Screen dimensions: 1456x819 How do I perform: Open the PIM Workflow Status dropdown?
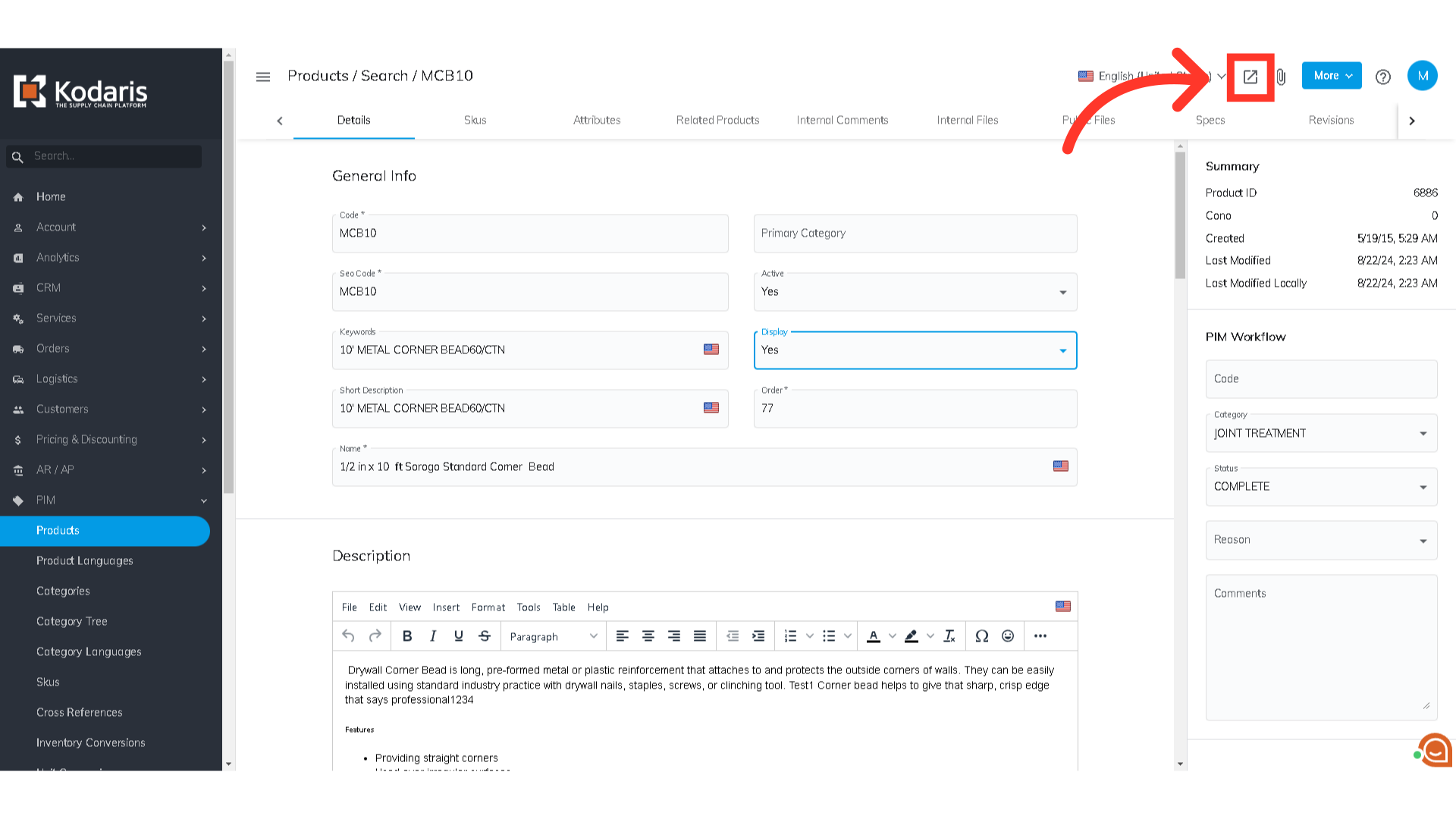[x=1320, y=487]
